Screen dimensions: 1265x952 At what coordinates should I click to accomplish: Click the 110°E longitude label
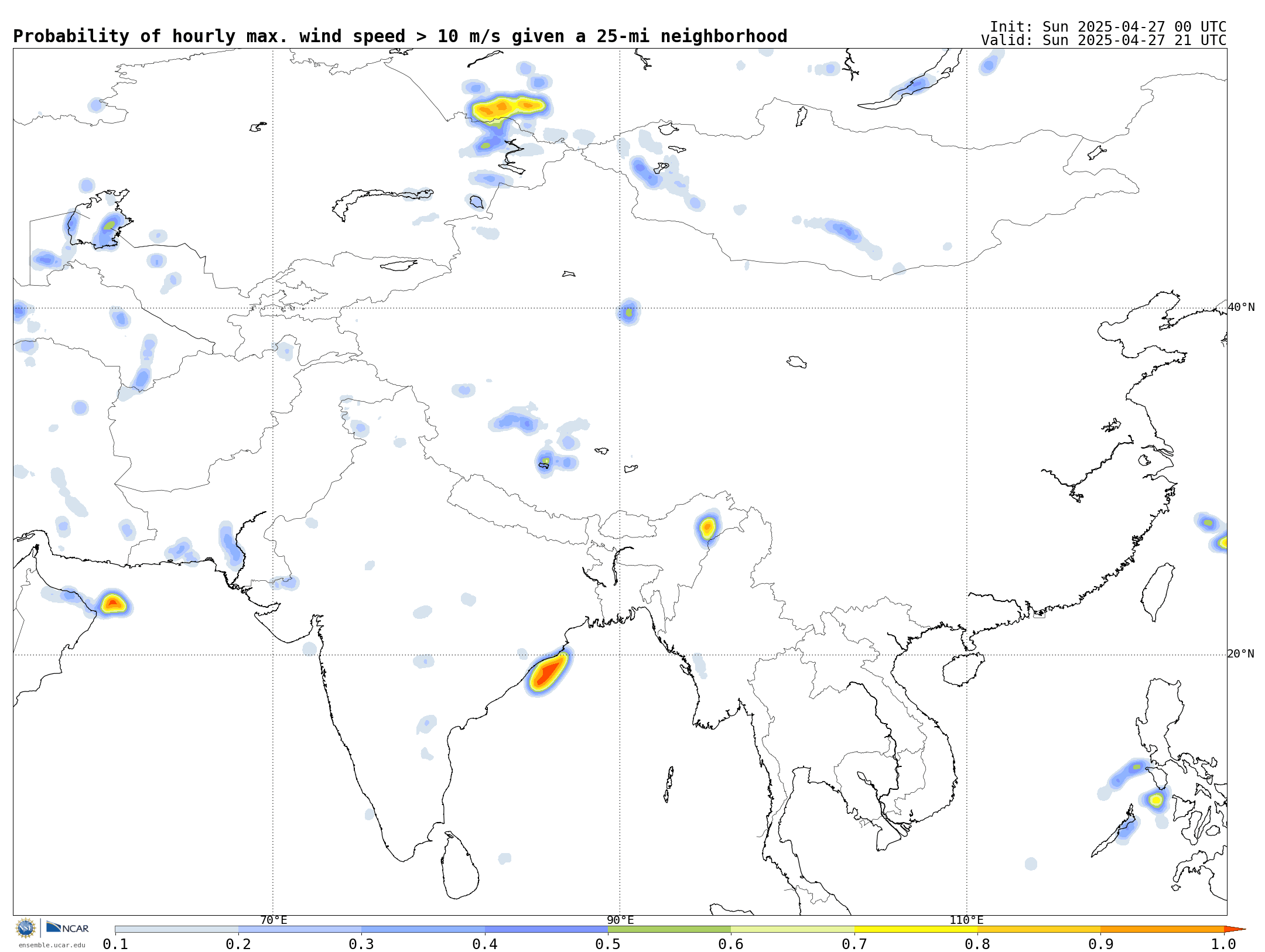[x=966, y=920]
